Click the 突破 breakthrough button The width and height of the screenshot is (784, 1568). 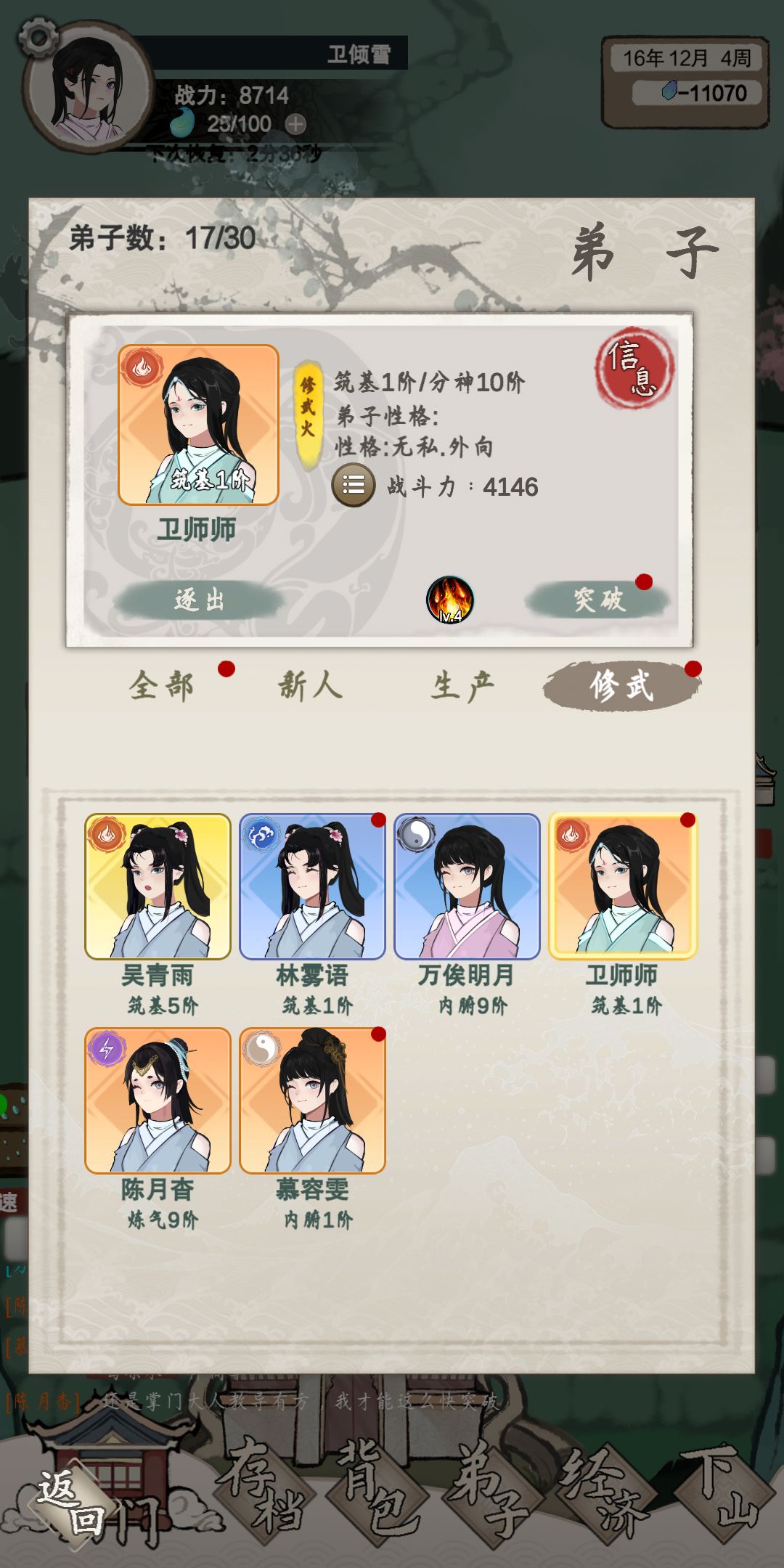[x=598, y=600]
